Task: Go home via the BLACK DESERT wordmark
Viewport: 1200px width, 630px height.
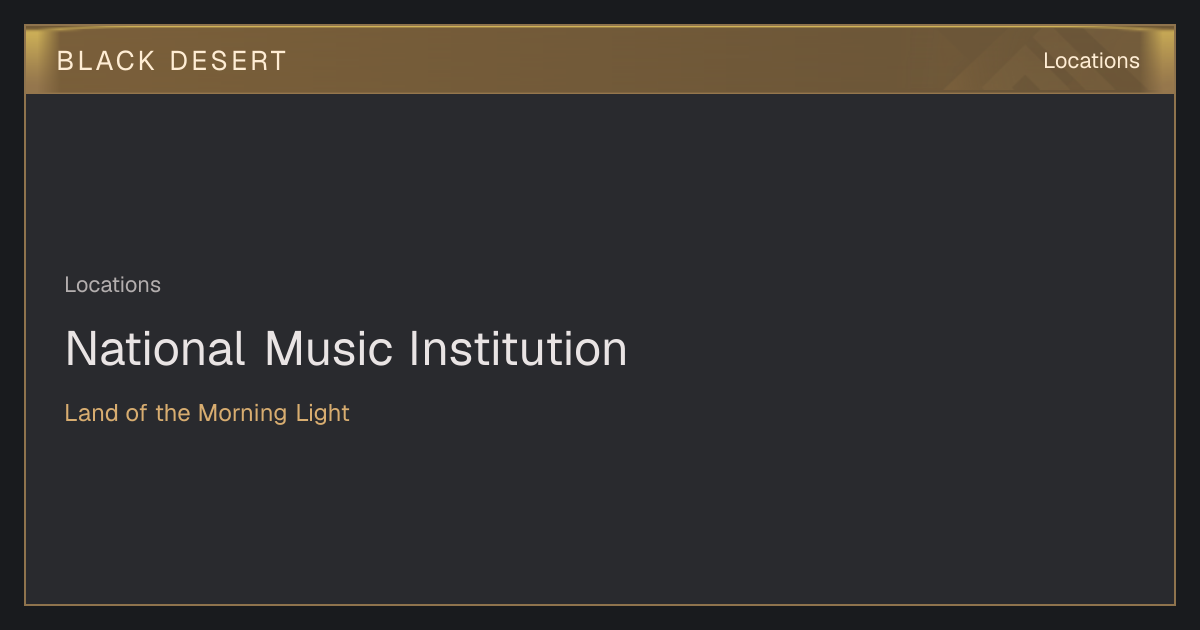Action: click(x=171, y=61)
